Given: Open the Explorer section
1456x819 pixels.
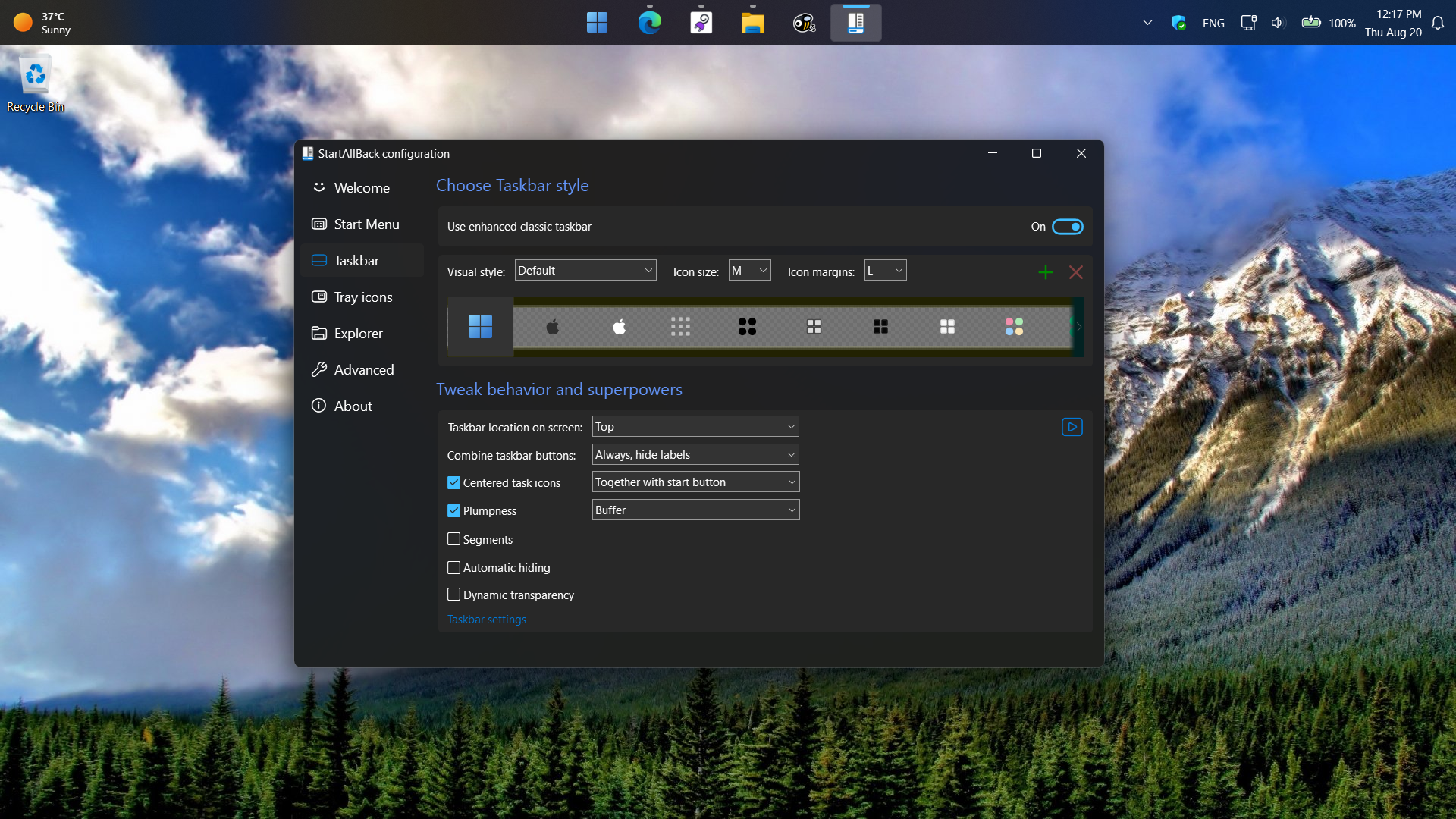Looking at the screenshot, I should tap(362, 333).
